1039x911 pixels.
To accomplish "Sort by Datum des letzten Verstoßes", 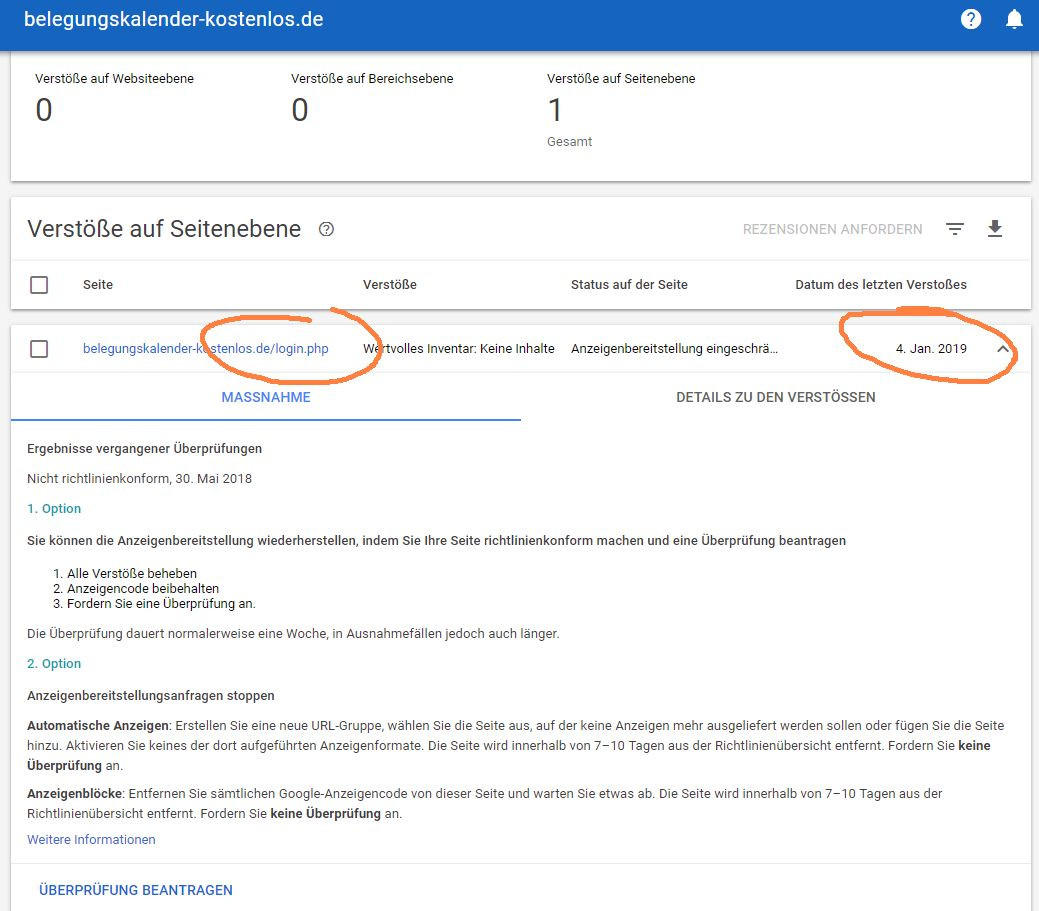I will point(880,285).
